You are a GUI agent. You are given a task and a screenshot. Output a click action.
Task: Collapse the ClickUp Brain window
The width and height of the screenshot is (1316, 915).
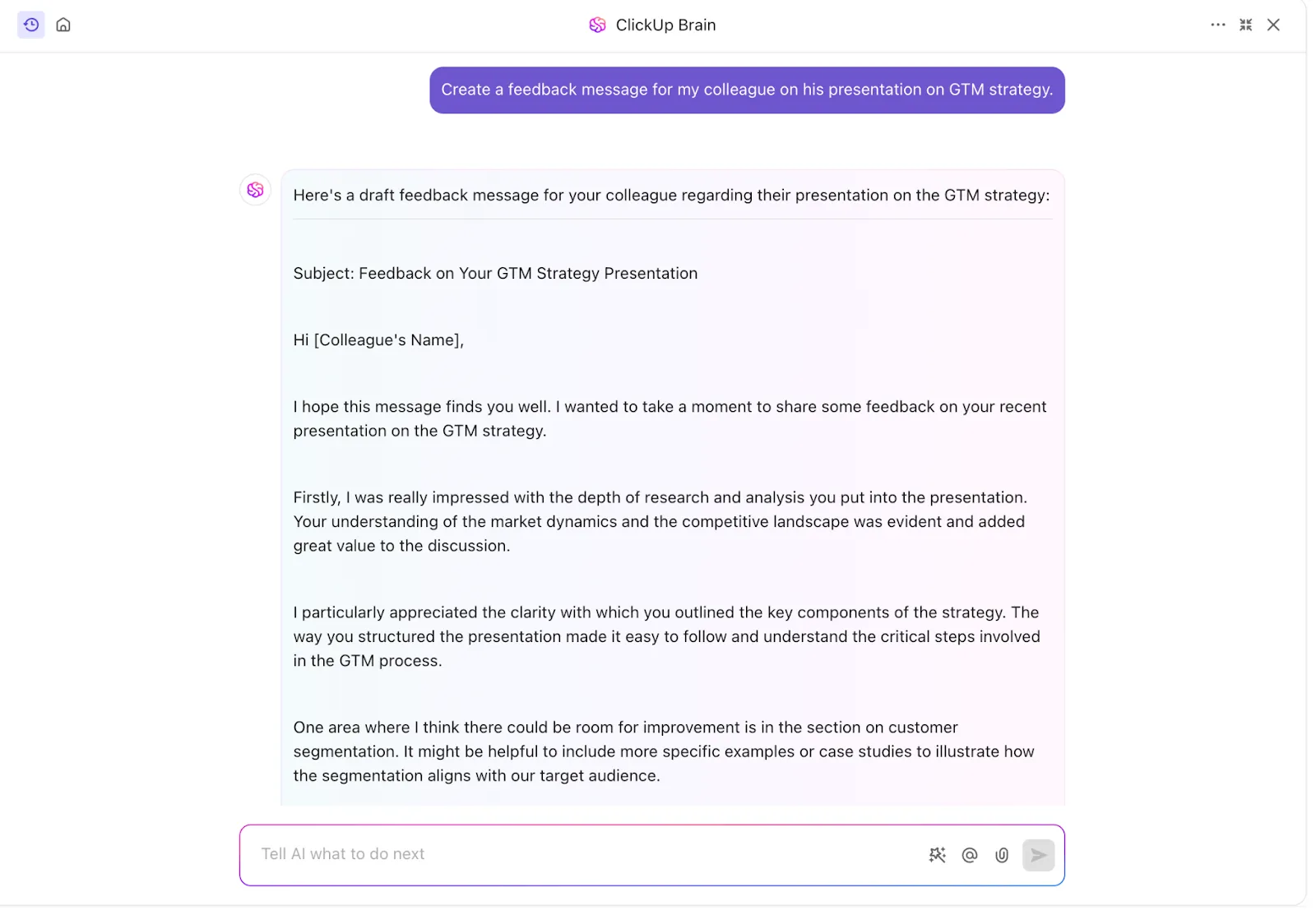[x=1246, y=25]
